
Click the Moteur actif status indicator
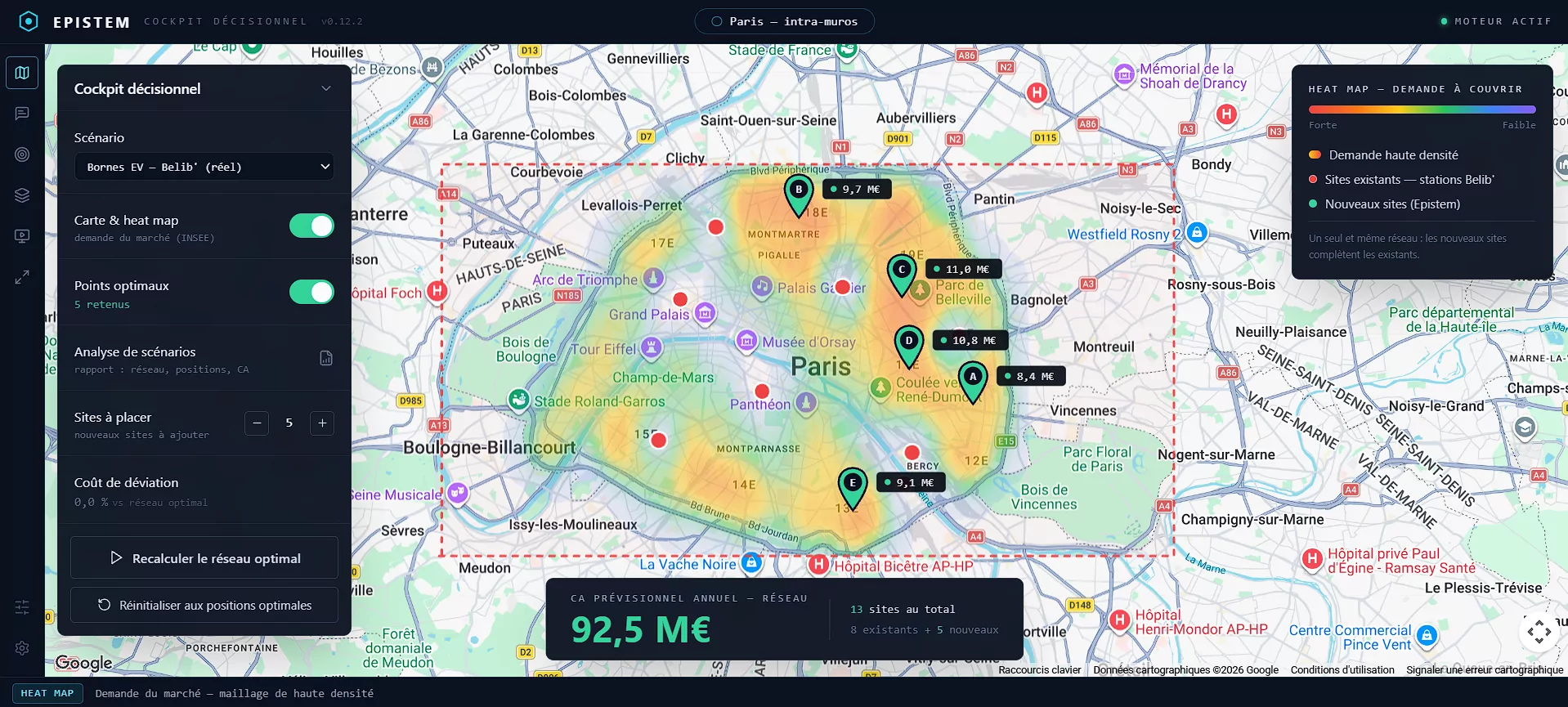[x=1496, y=21]
